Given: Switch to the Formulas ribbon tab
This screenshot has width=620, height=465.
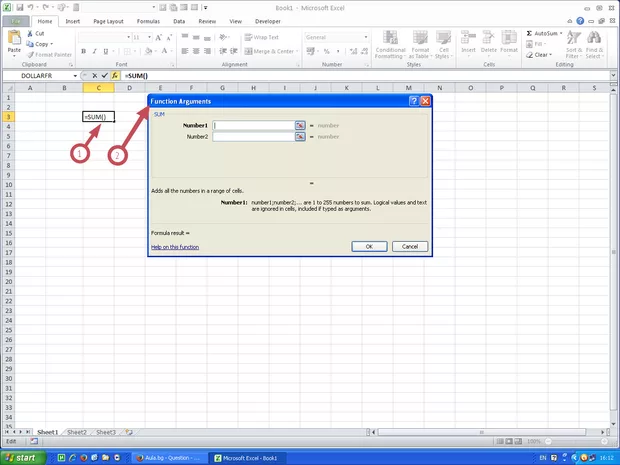Looking at the screenshot, I should coord(148,20).
